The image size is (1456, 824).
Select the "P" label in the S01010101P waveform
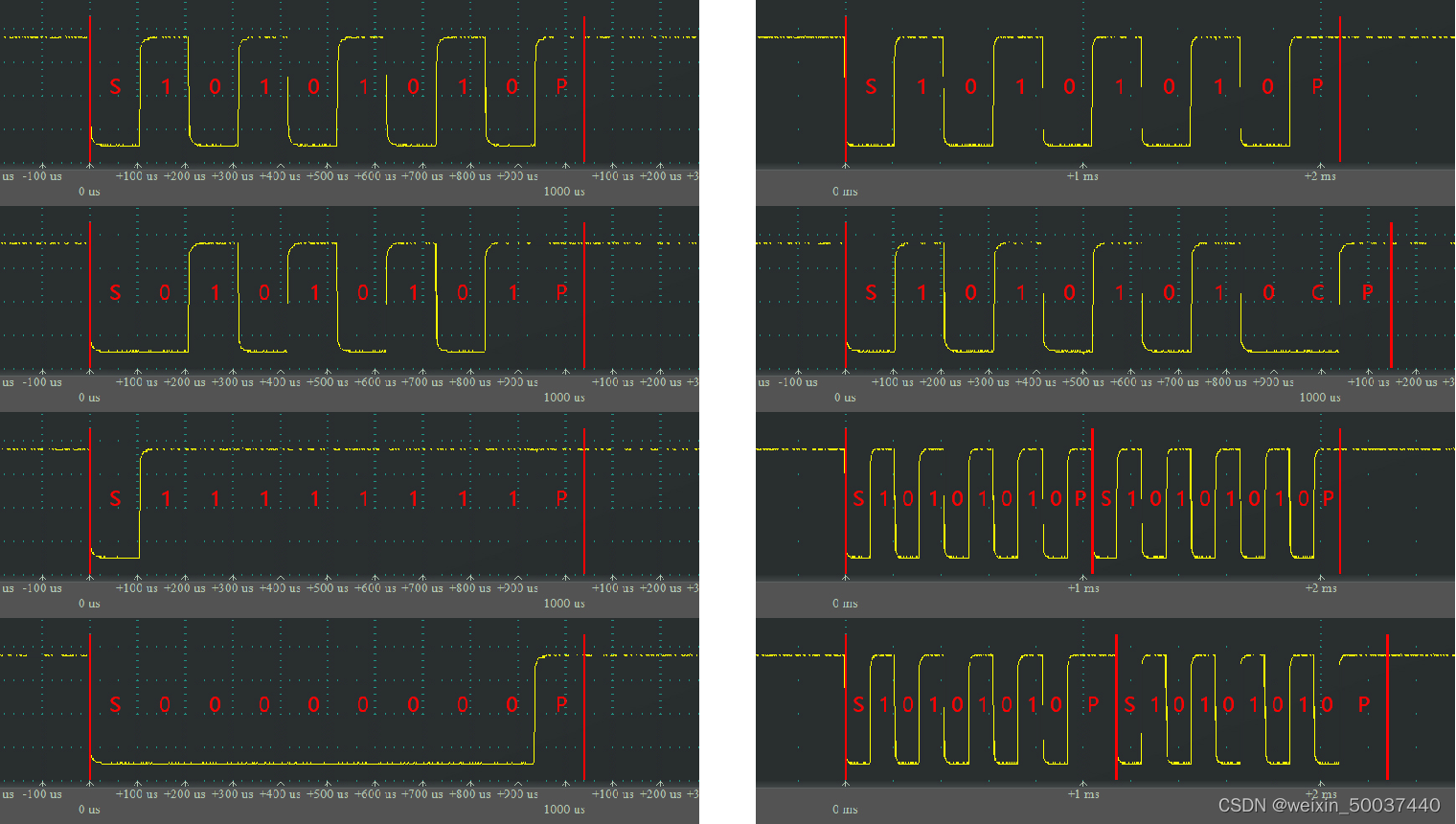(x=561, y=292)
